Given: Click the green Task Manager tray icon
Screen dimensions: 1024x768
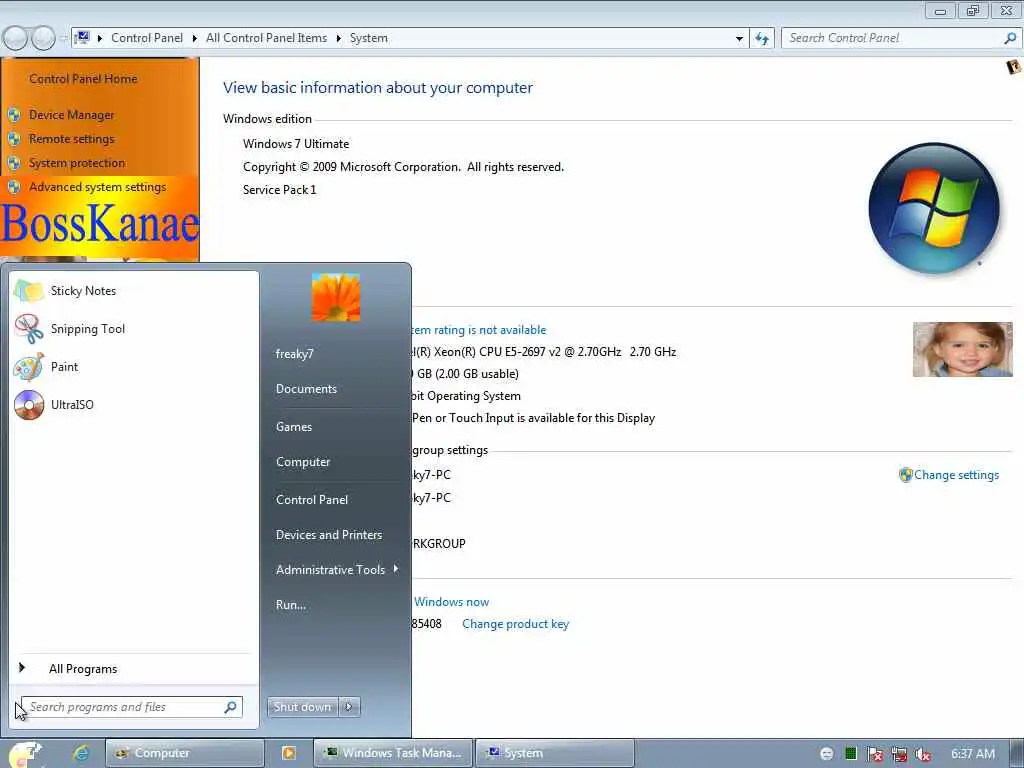Looking at the screenshot, I should point(850,754).
